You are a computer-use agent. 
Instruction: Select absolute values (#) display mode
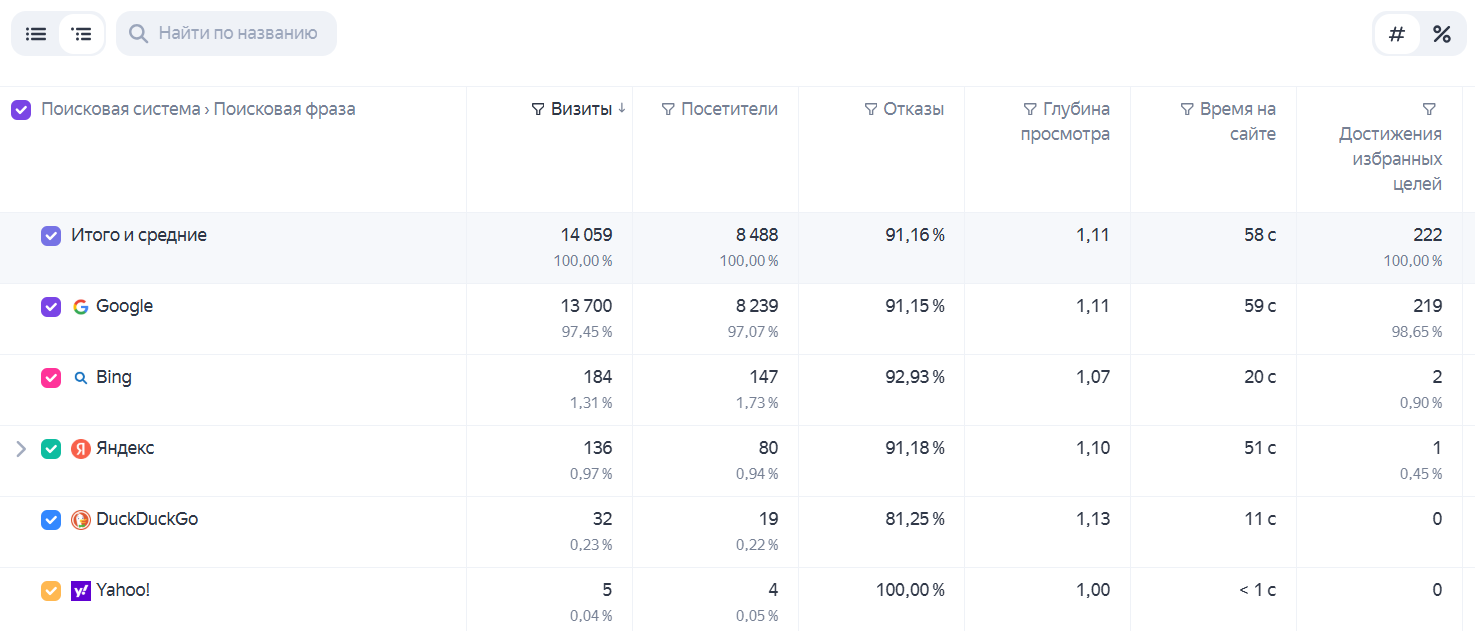click(1397, 34)
